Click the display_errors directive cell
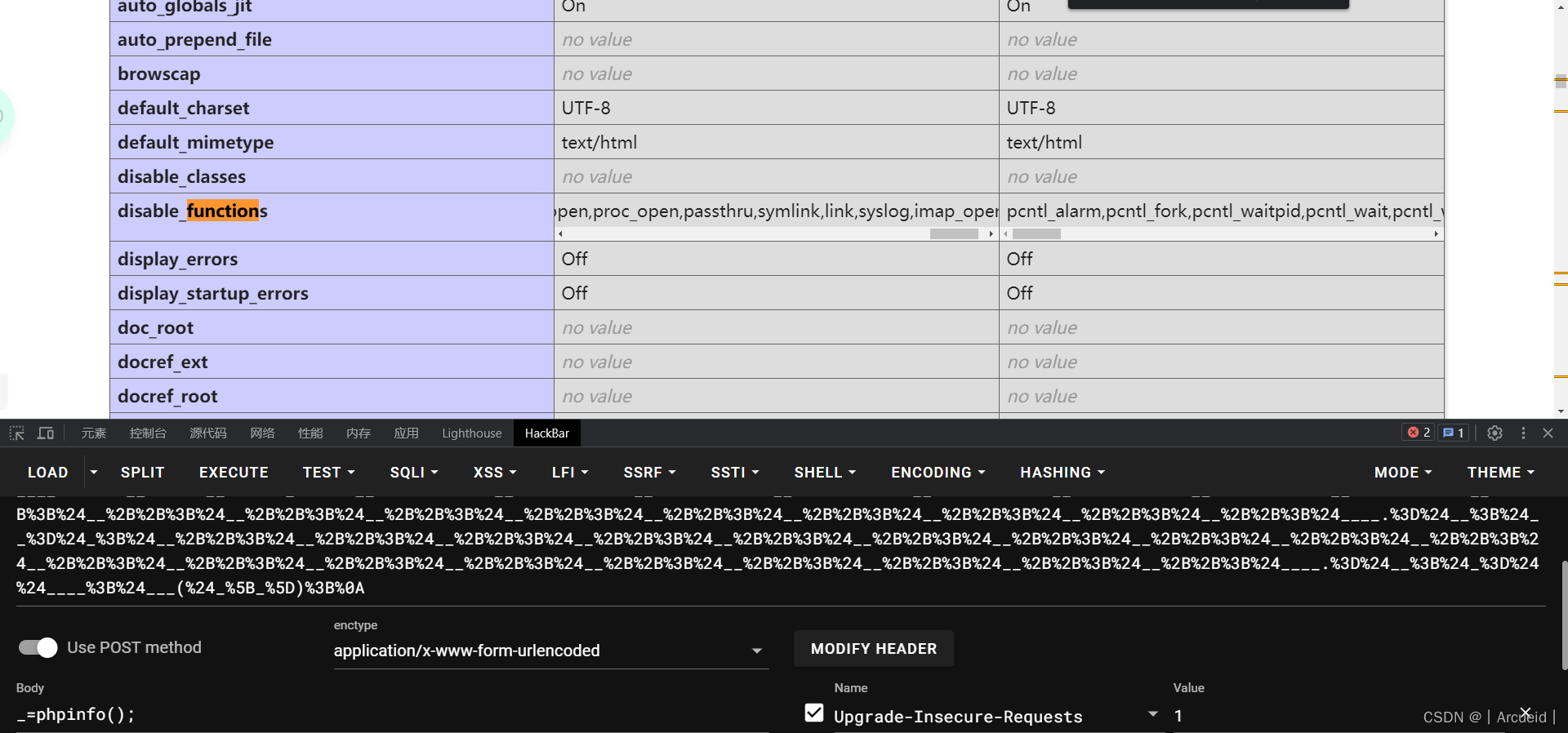Screen dimensions: 1568x733 (332, 259)
